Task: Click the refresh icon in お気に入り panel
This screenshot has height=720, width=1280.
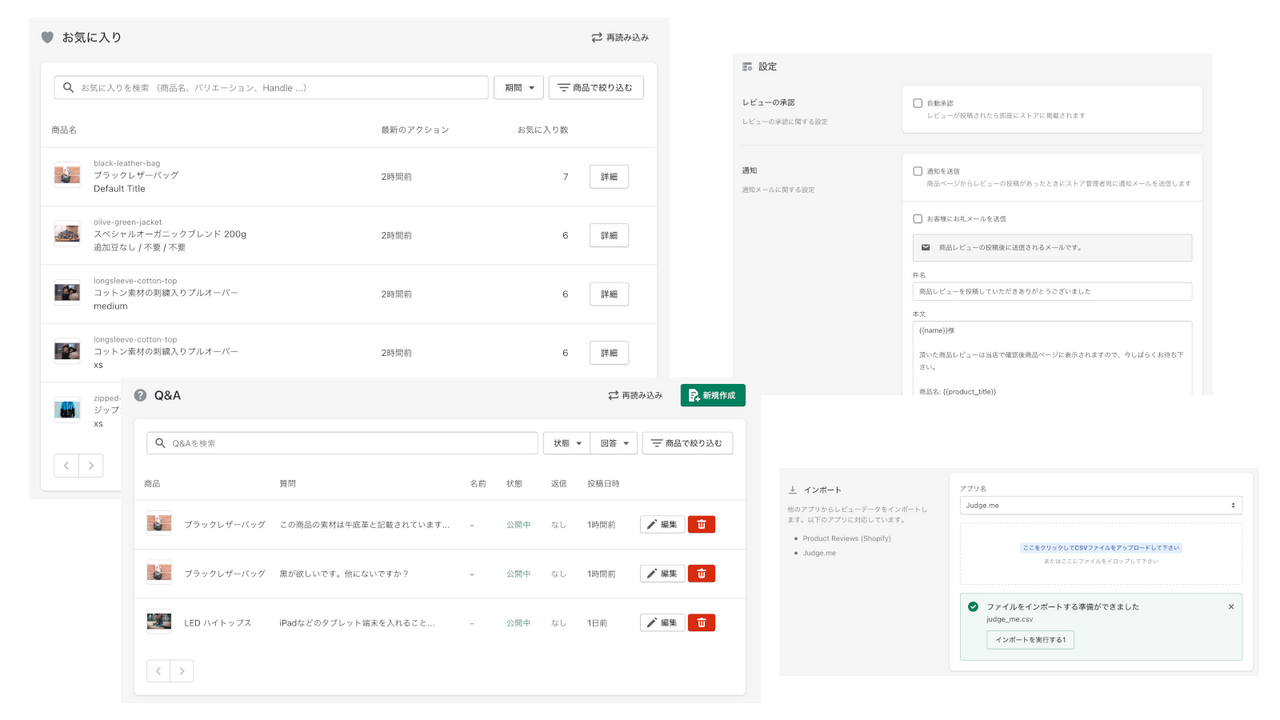Action: coord(595,35)
